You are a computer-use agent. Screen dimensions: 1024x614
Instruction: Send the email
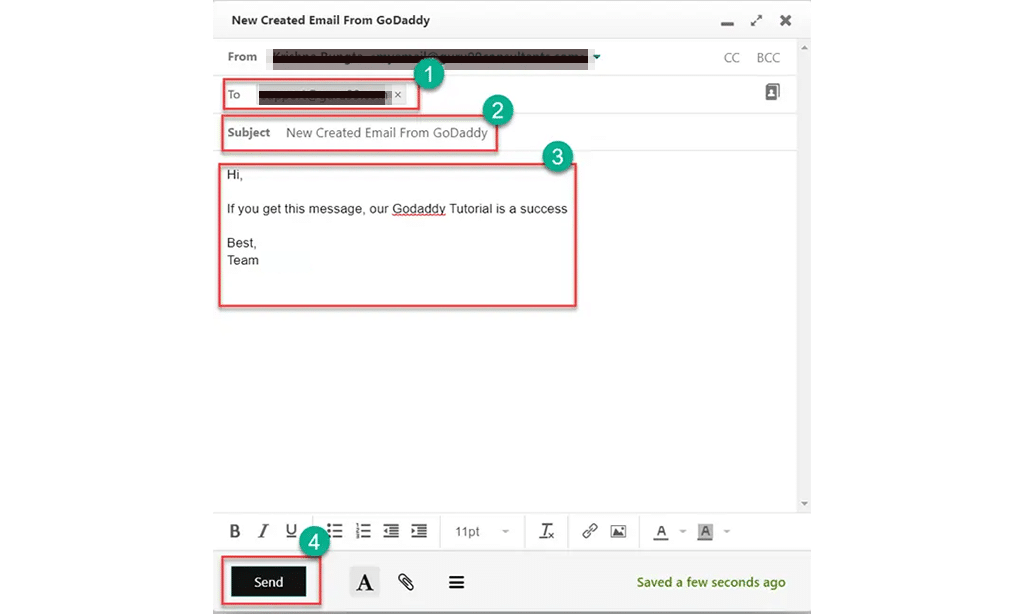[268, 581]
